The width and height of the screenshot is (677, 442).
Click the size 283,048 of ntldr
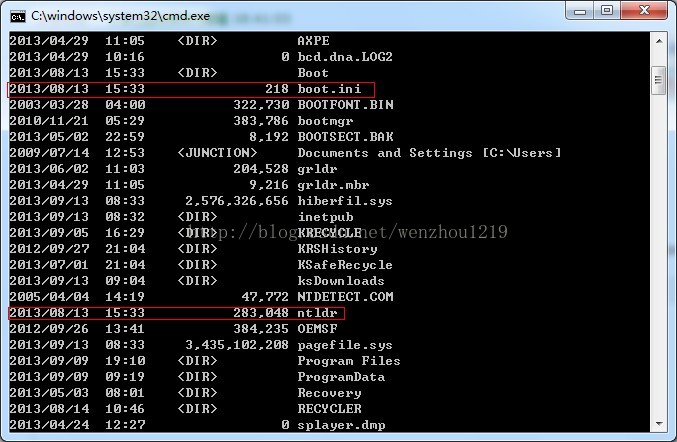[x=261, y=313]
